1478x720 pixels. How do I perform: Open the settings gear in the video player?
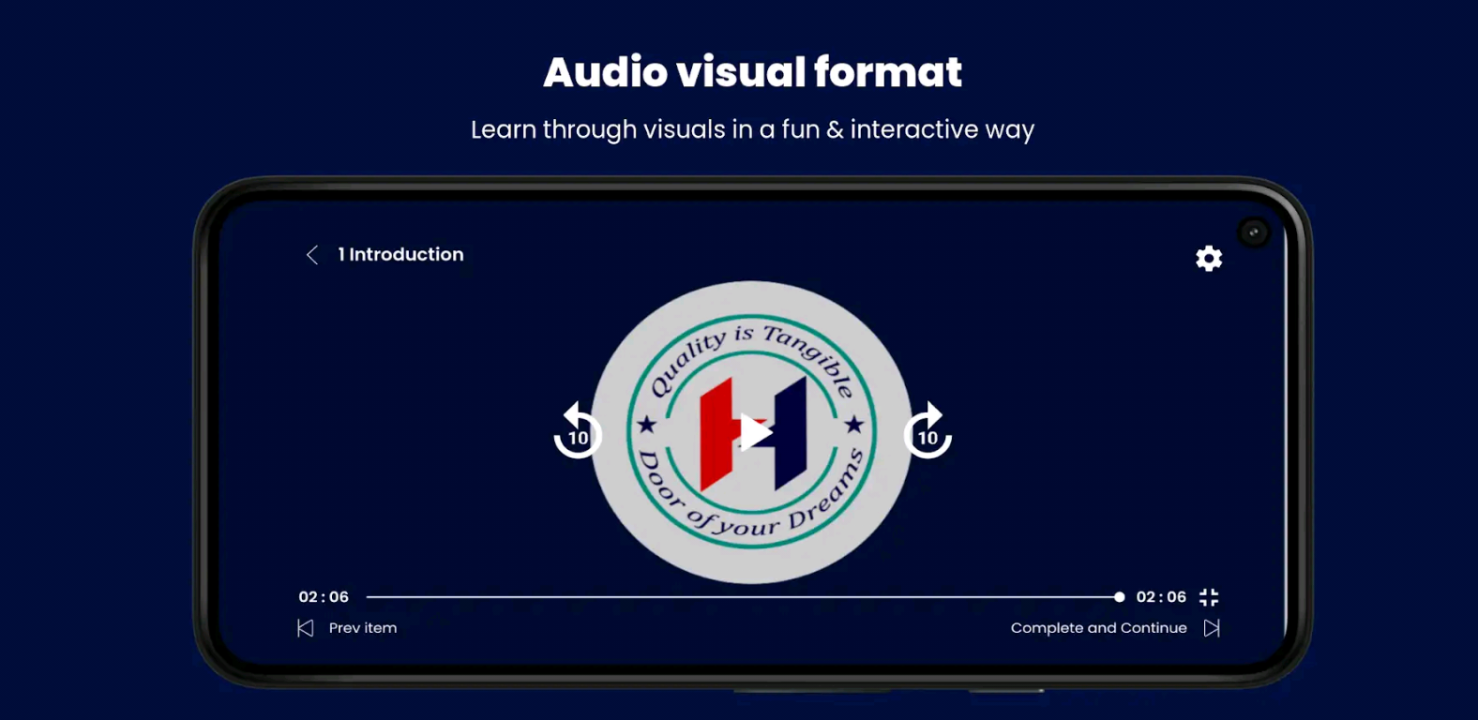[x=1209, y=259]
